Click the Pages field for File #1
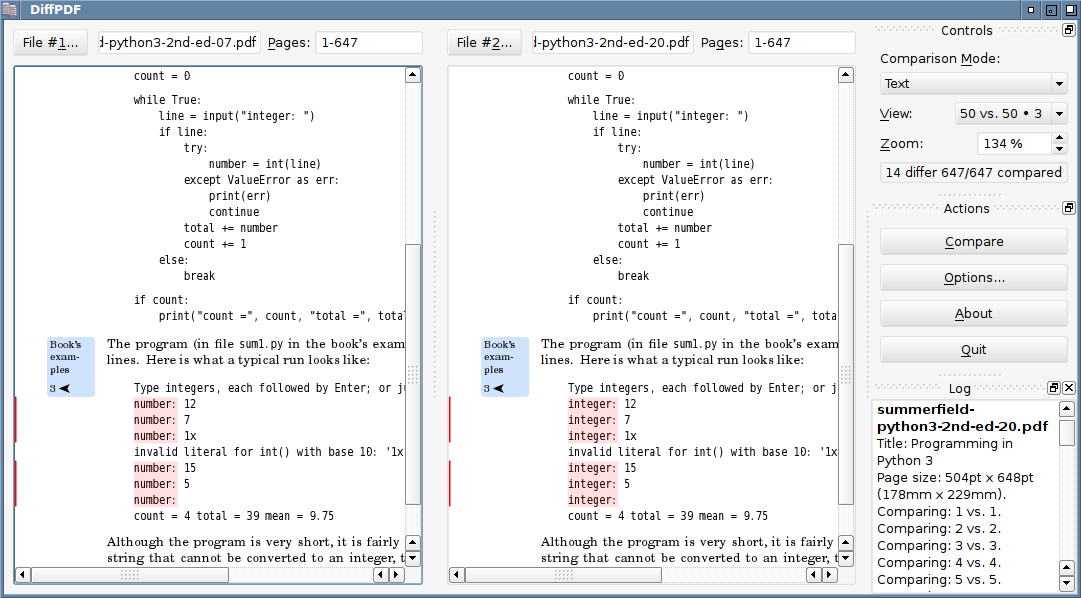This screenshot has width=1081, height=598. [x=368, y=43]
